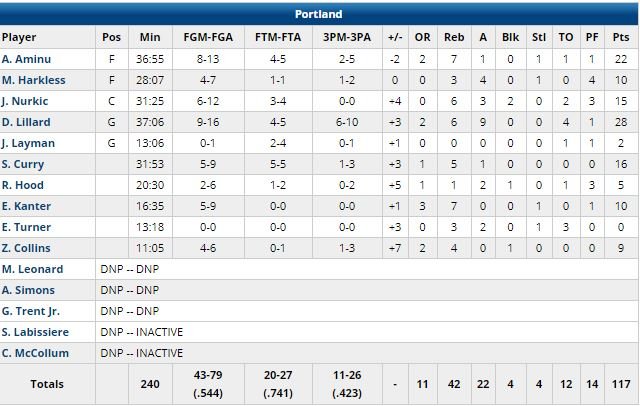The image size is (640, 406).
Task: Open J. Nurkic's player profile
Action: pyautogui.click(x=25, y=101)
